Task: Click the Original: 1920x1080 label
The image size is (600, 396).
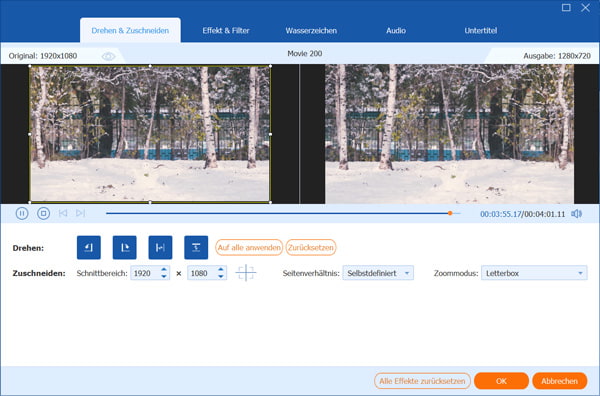Action: 43,56
